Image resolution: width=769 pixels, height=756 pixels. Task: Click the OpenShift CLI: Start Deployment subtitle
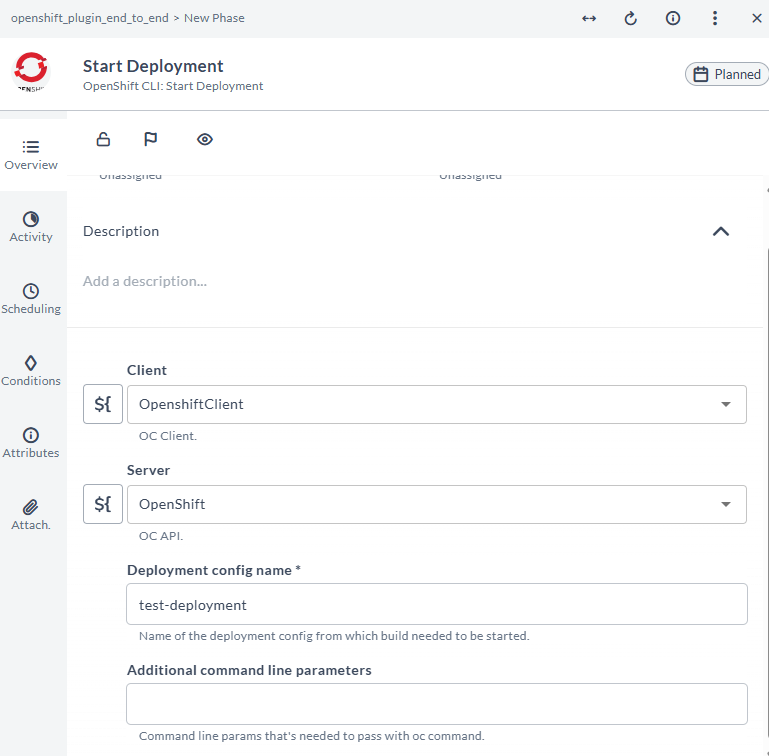173,86
